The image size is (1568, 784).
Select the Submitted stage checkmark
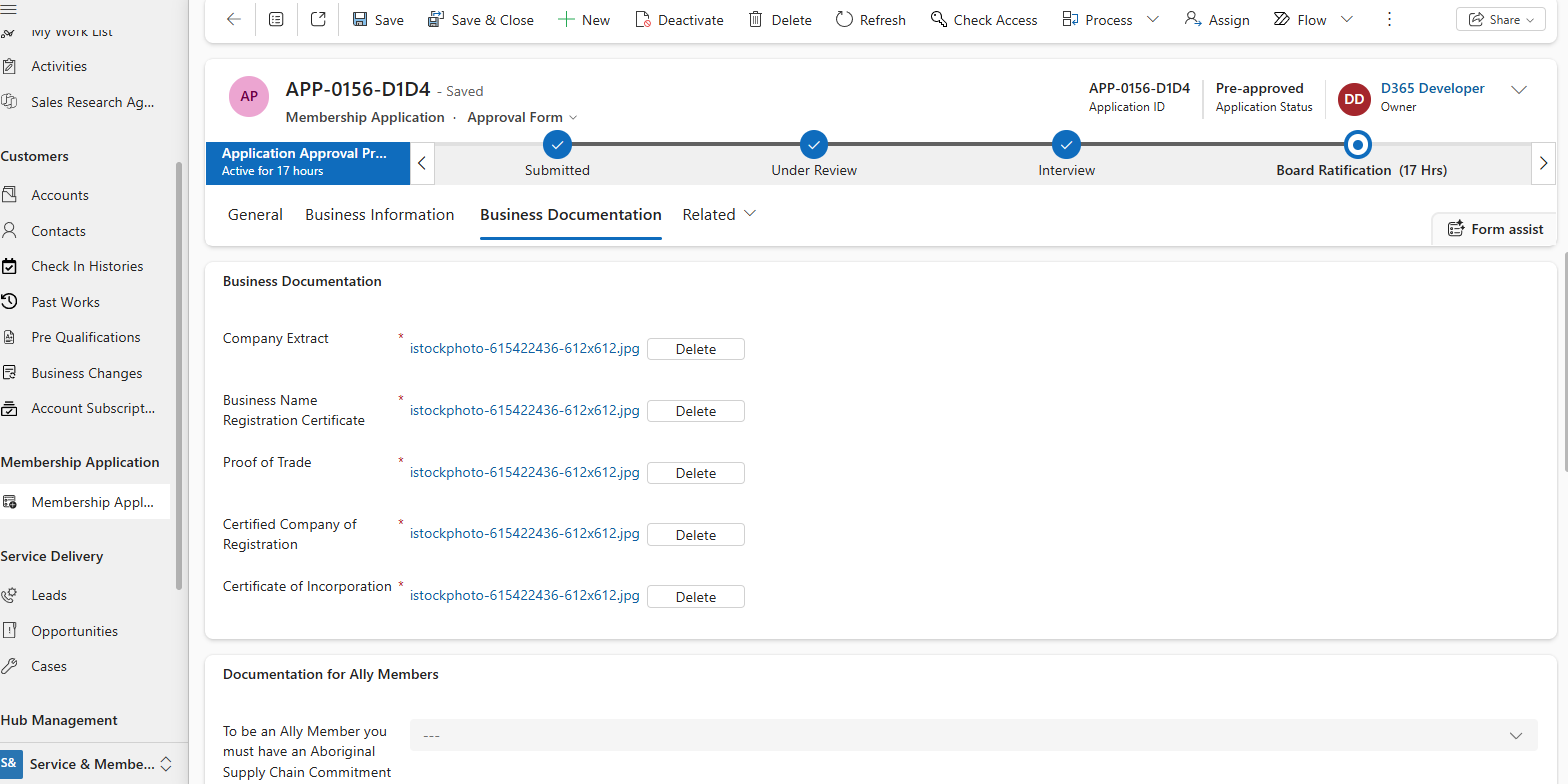click(557, 145)
